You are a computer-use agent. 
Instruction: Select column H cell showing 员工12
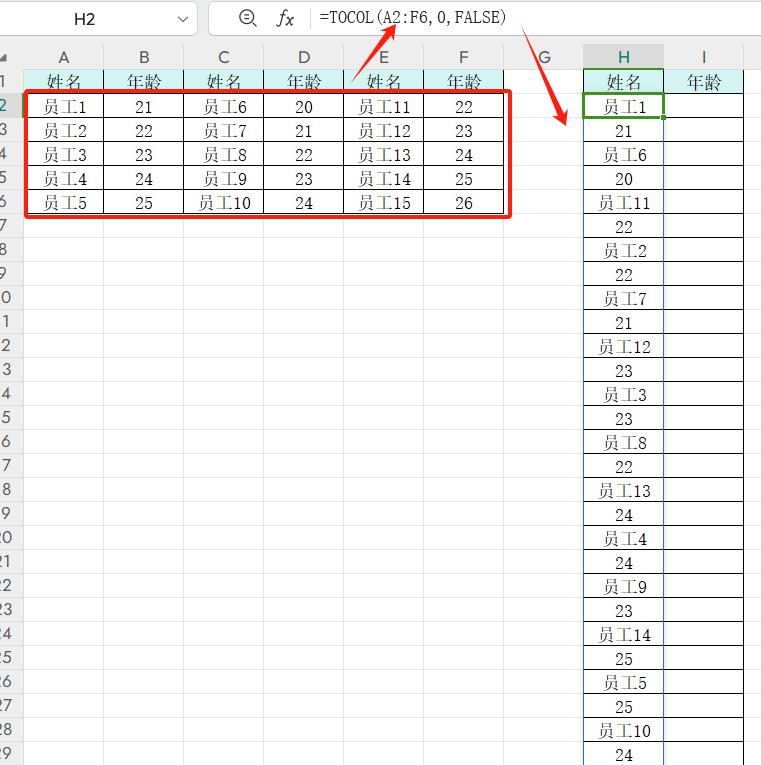point(623,345)
